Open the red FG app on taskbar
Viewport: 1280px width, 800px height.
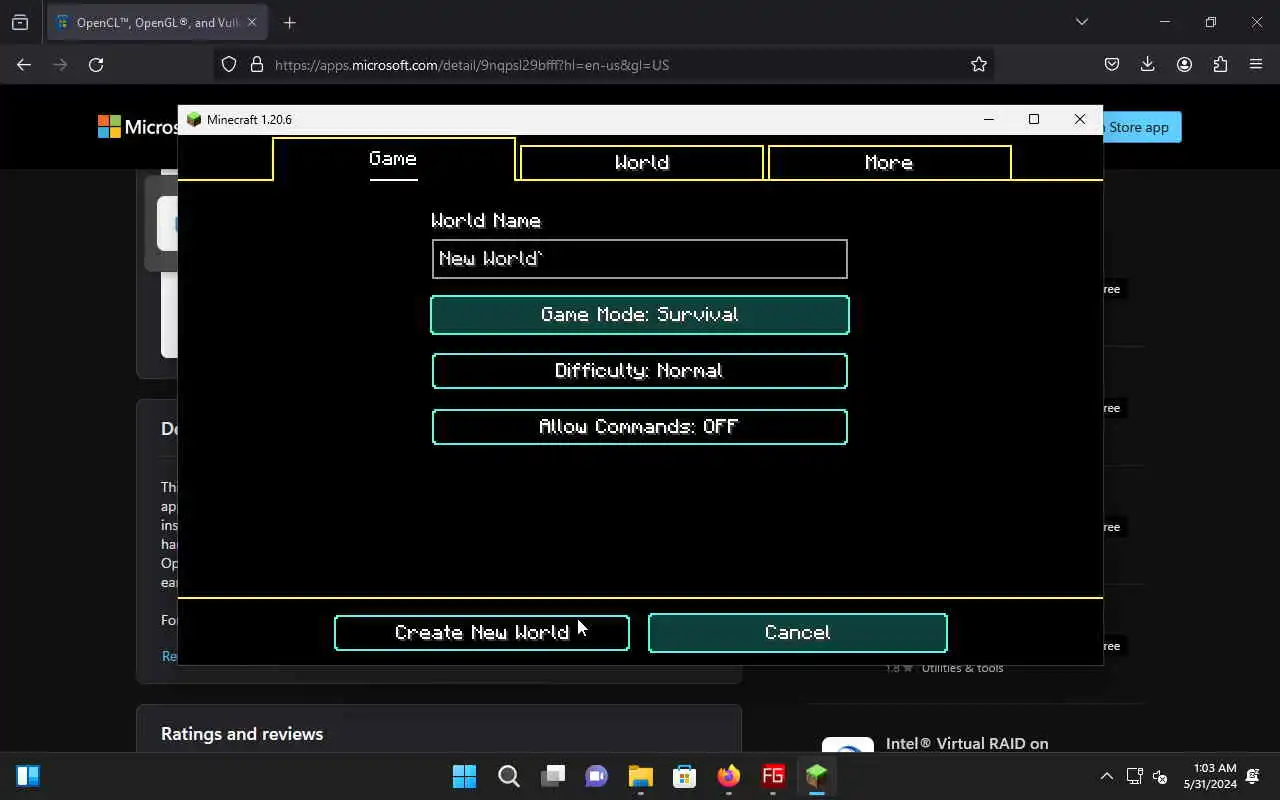coord(773,776)
